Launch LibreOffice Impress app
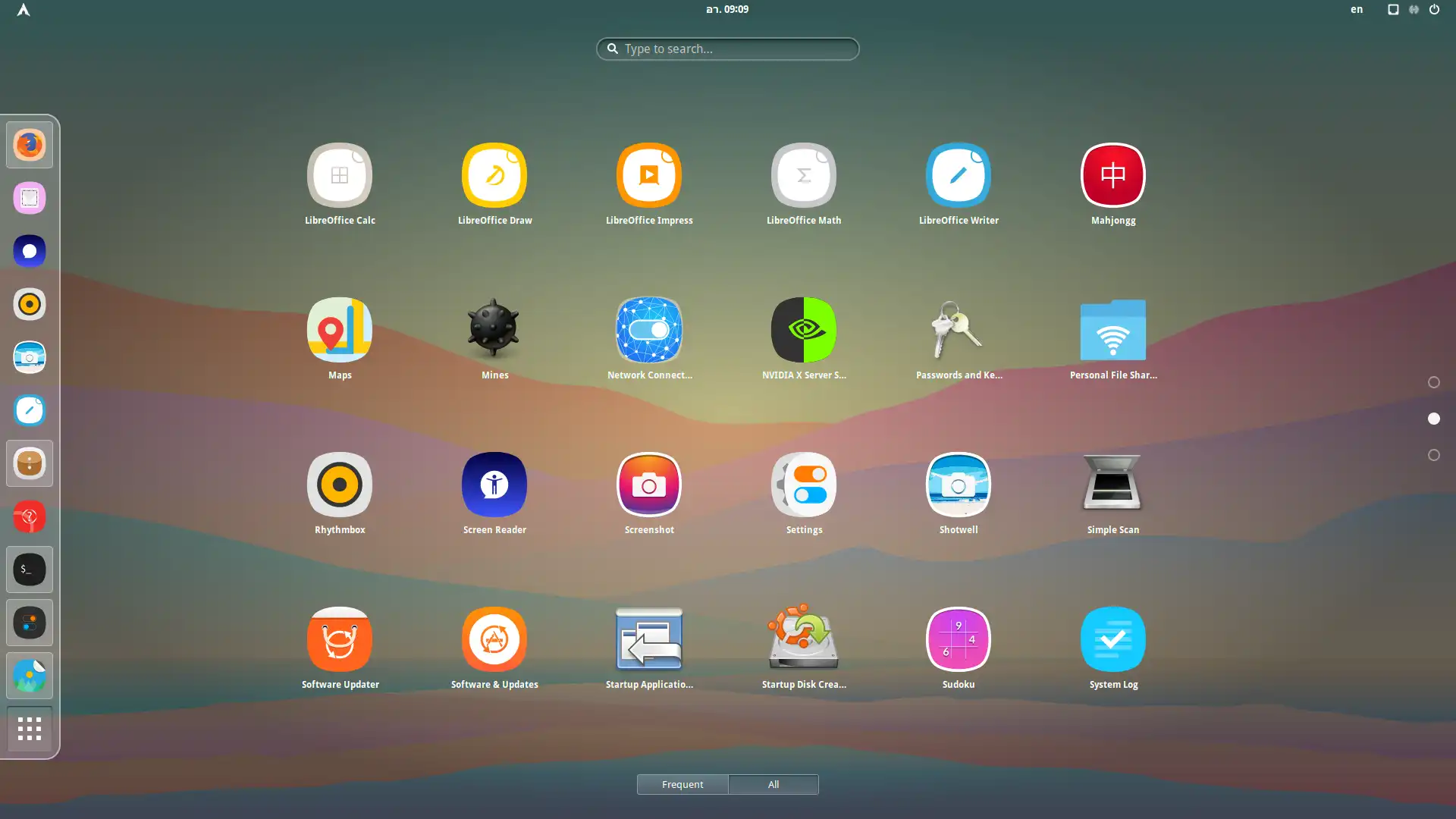 click(x=649, y=174)
